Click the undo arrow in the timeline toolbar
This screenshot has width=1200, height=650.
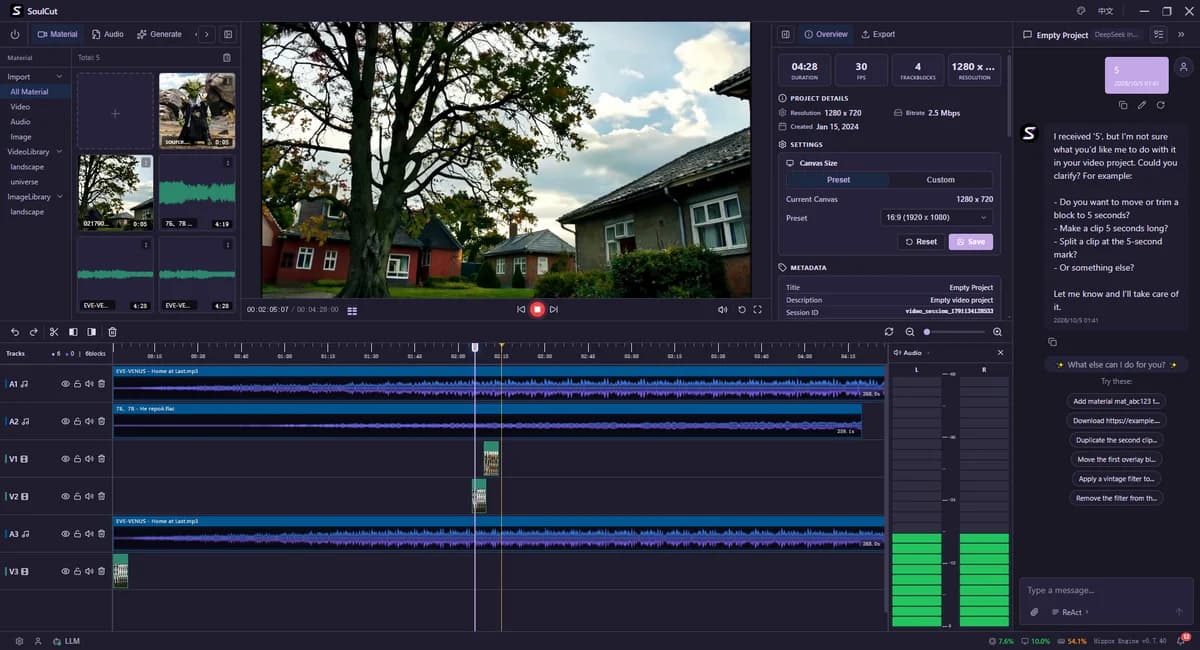pyautogui.click(x=15, y=332)
